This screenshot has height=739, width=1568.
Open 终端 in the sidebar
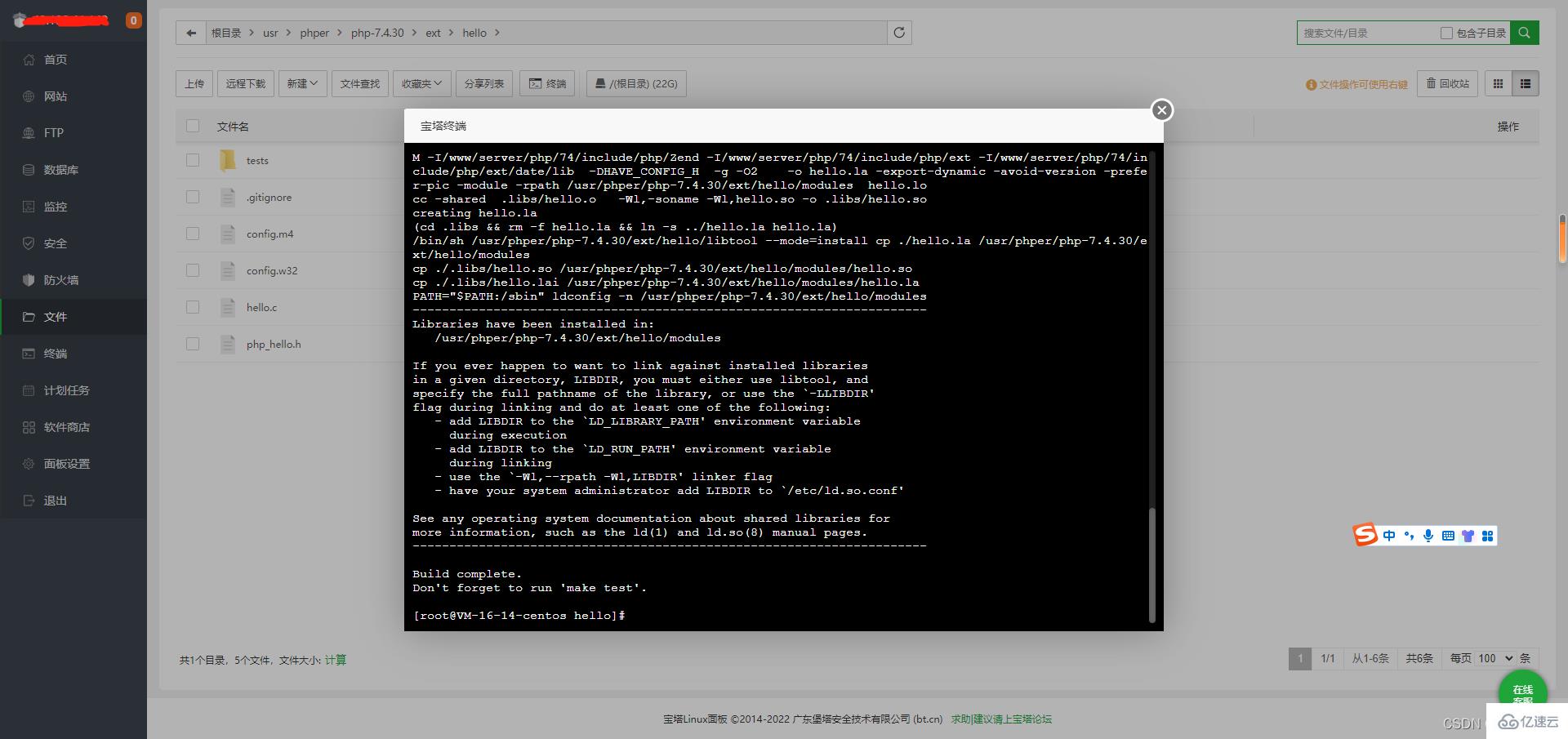tap(56, 354)
